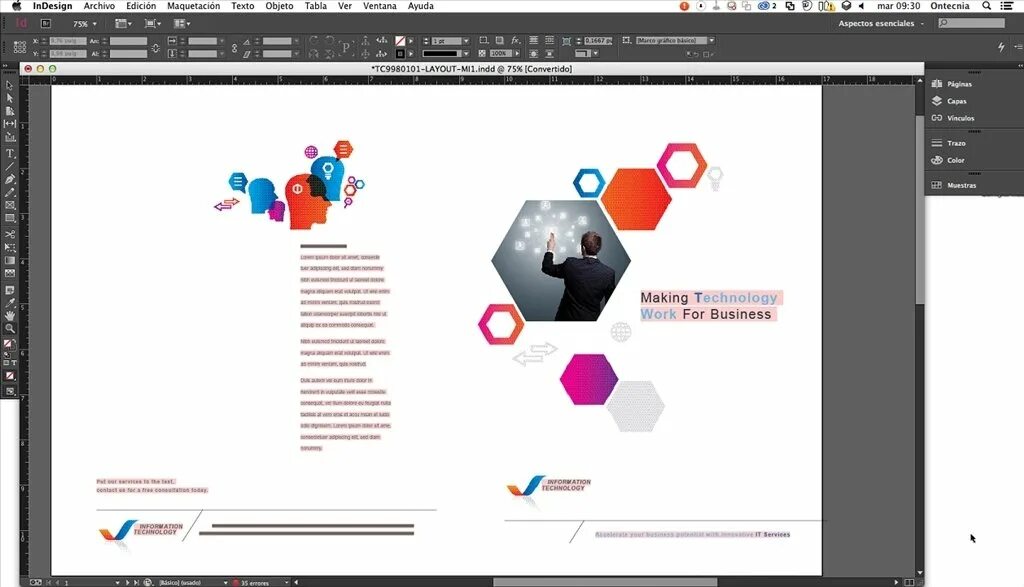The width and height of the screenshot is (1024, 587).
Task: Open Adobe Bridge with the Br icon
Action: point(46,24)
